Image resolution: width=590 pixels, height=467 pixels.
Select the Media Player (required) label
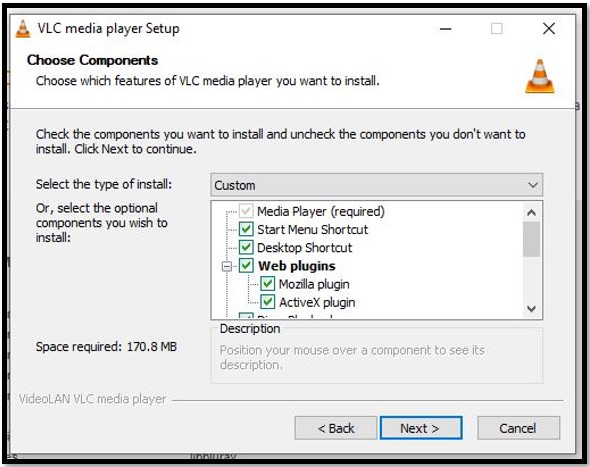(321, 211)
